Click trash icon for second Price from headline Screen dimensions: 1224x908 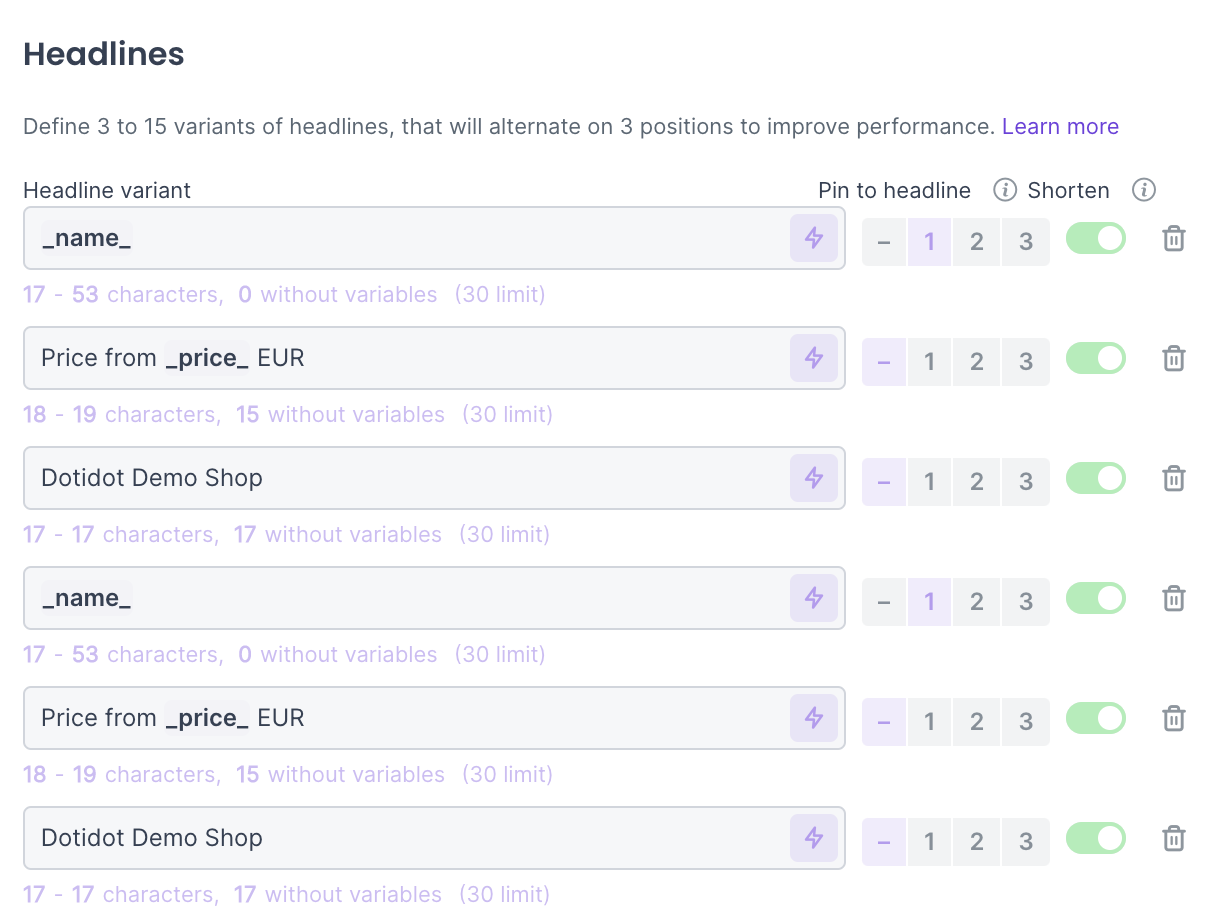(1174, 718)
